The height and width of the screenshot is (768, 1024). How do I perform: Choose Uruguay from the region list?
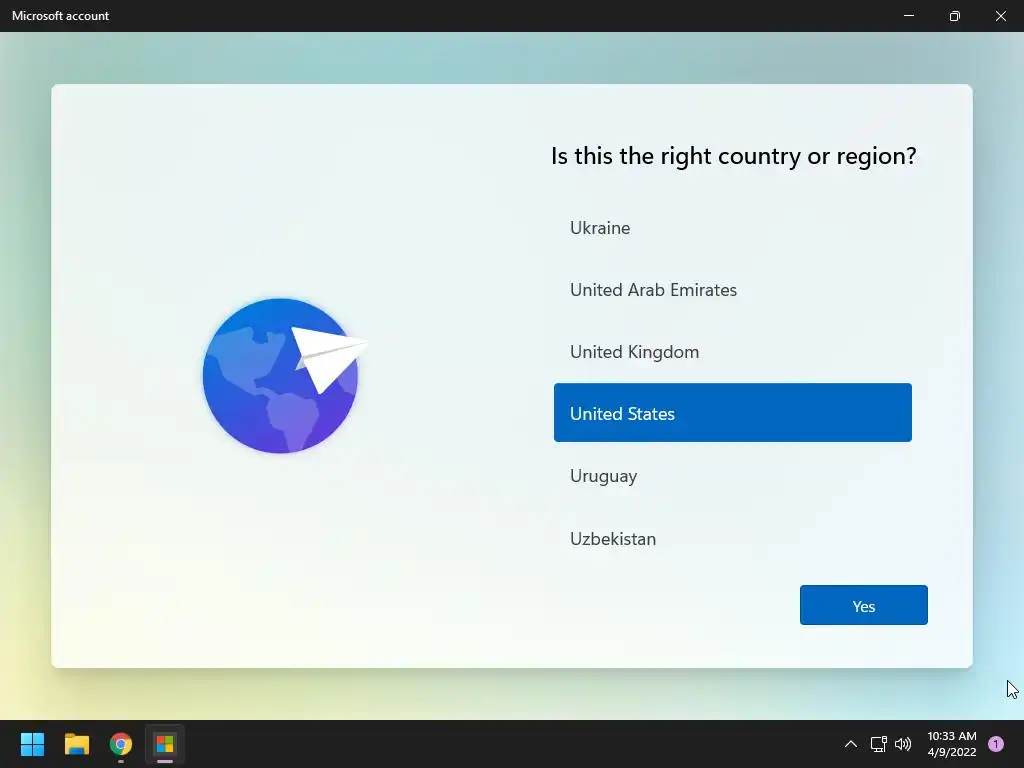[732, 476]
